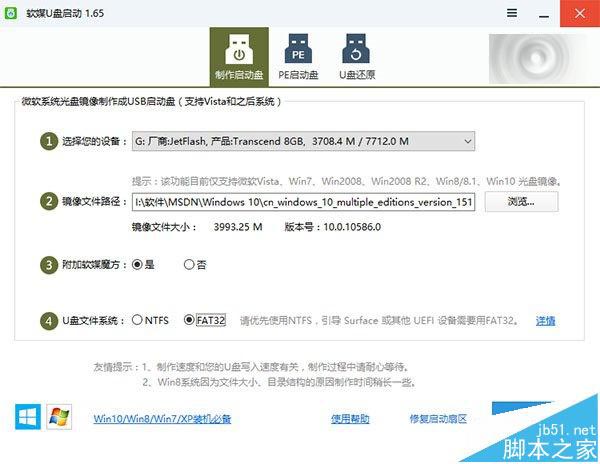This screenshot has height=464, width=600.
Task: Open the 使用帮助 help link
Action: (350, 419)
